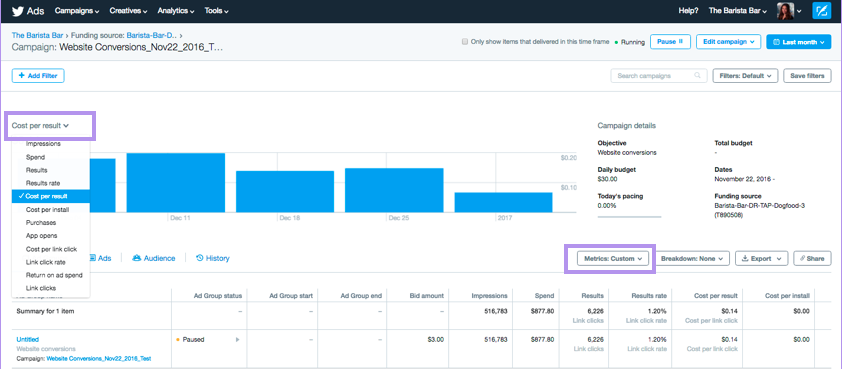Click the Dec 18 chart bar
This screenshot has width=842, height=369.
285,192
